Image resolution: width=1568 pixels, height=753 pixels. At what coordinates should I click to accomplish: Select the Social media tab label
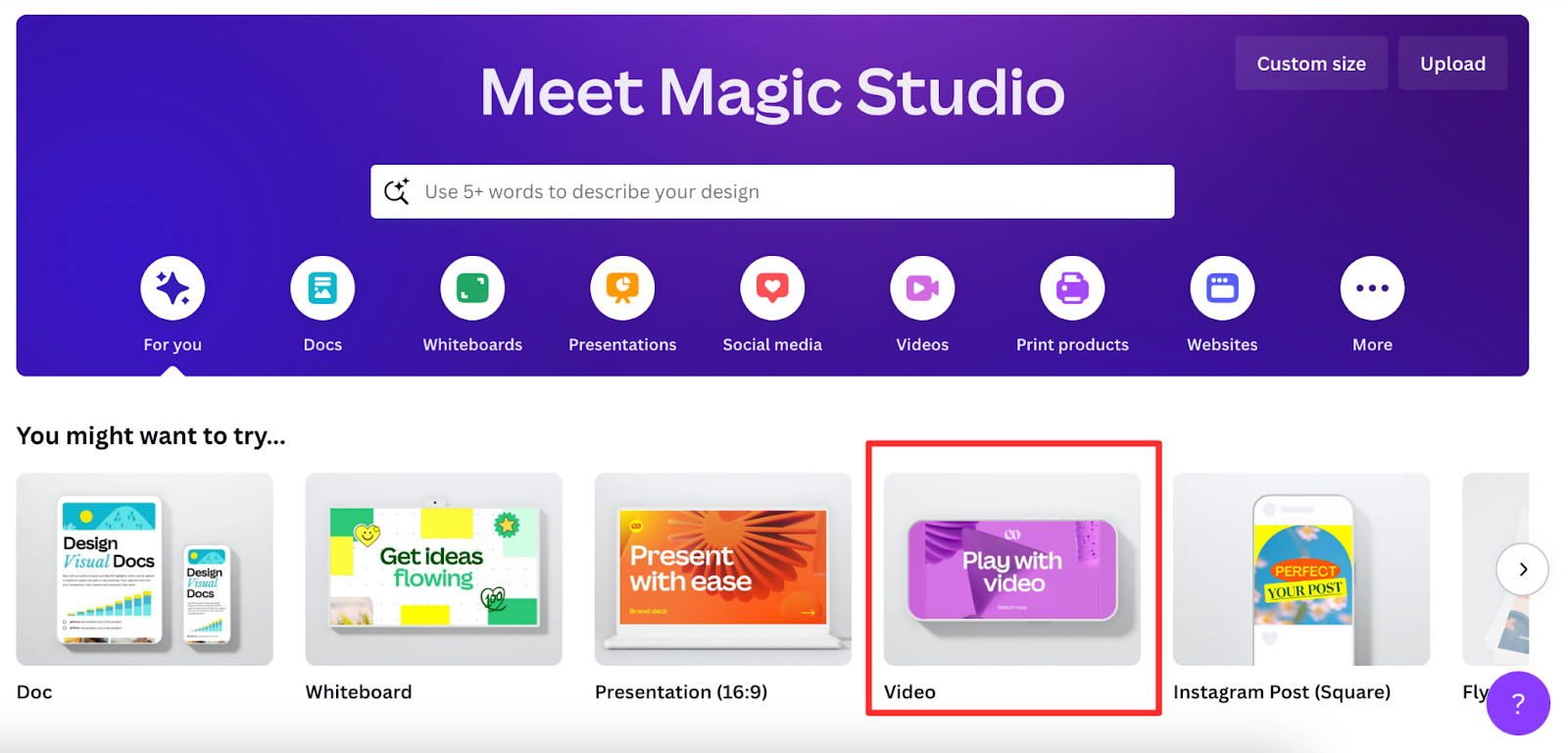(772, 345)
